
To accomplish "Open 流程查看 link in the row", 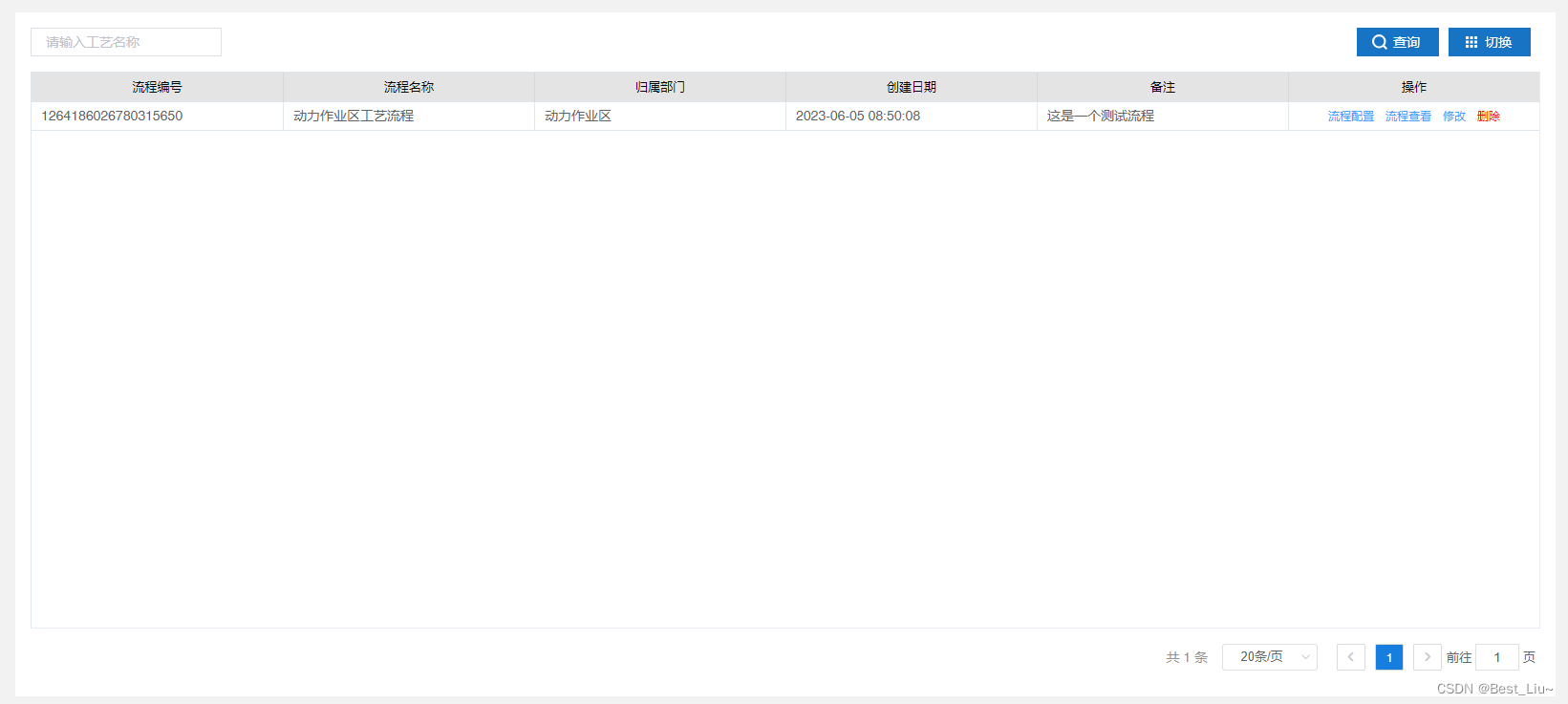I will (1407, 117).
